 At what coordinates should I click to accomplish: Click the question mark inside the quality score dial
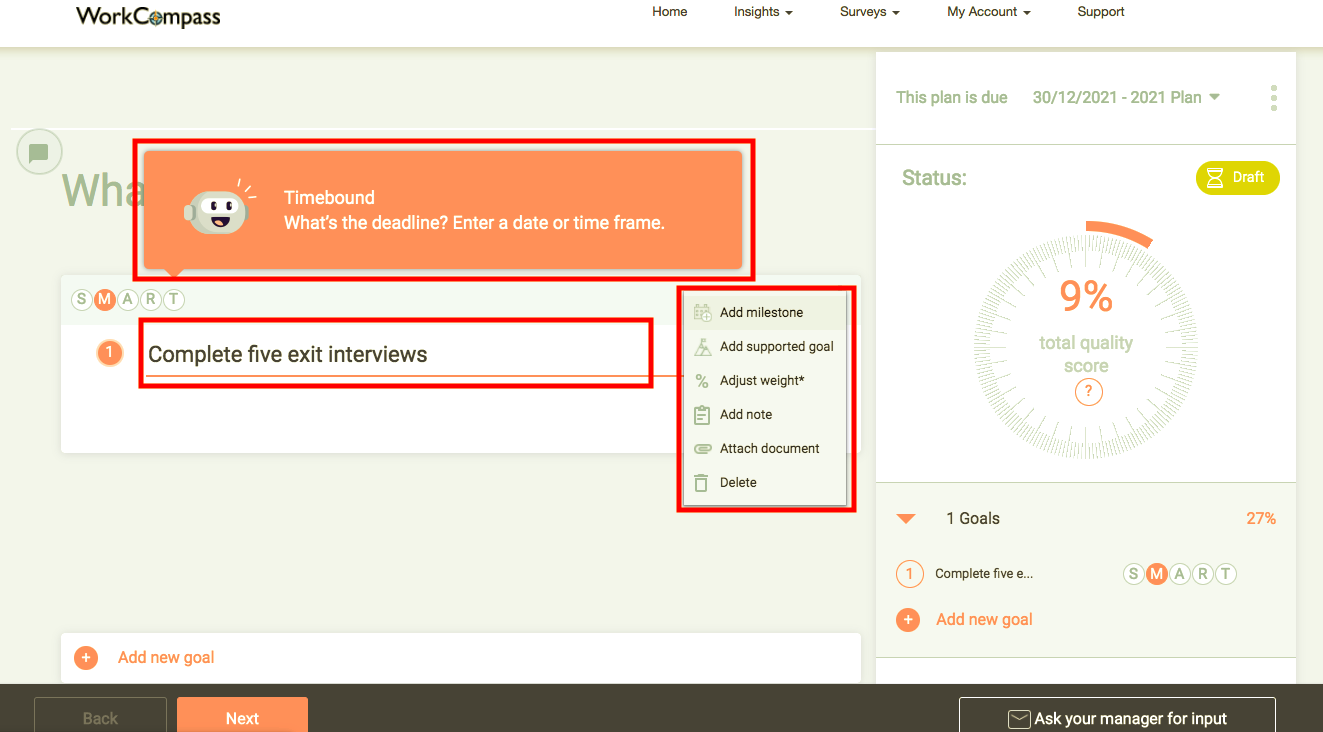point(1088,392)
